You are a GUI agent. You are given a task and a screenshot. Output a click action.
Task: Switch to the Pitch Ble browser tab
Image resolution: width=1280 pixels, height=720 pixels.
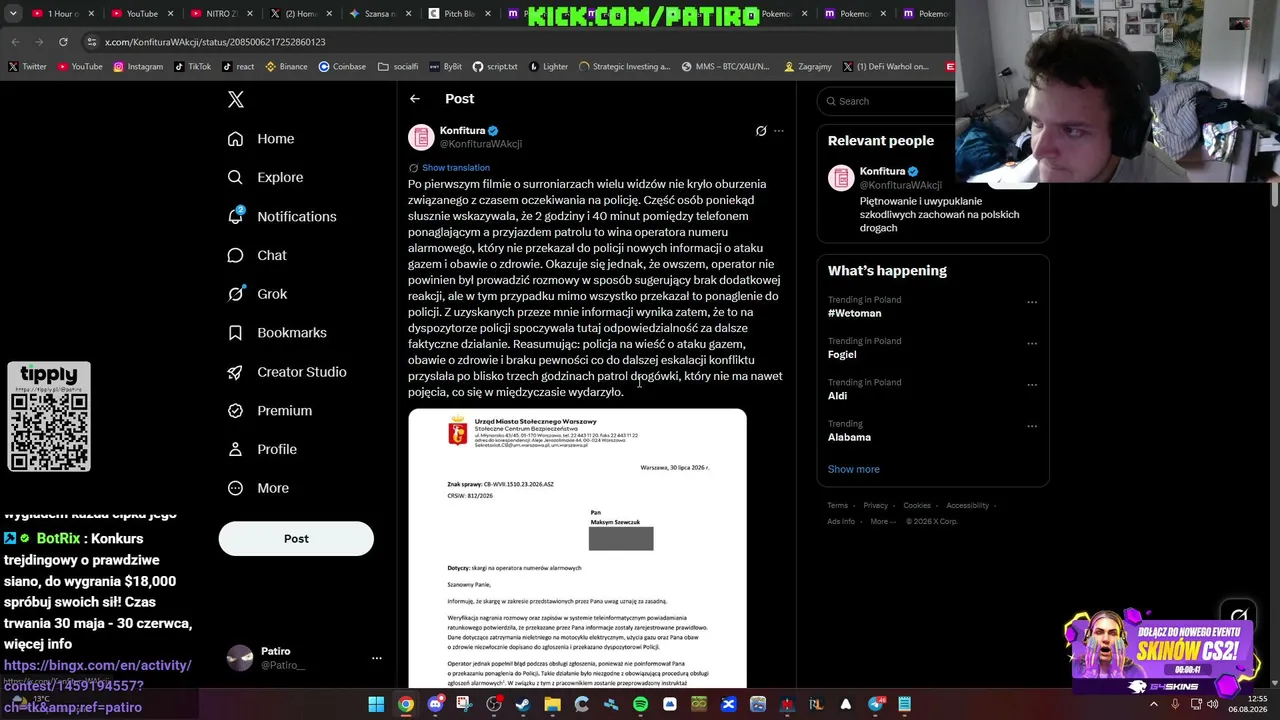(x=459, y=14)
